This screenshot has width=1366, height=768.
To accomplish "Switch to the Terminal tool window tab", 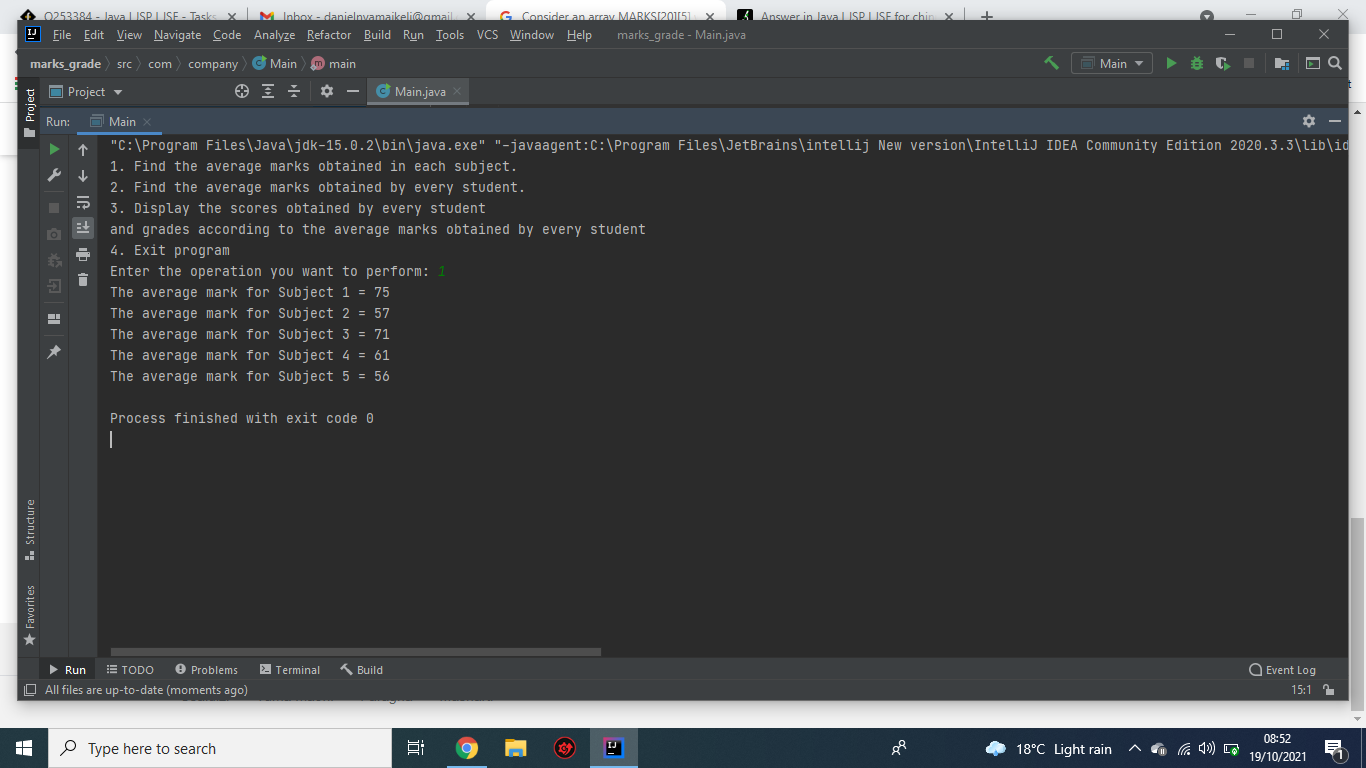I will (290, 670).
